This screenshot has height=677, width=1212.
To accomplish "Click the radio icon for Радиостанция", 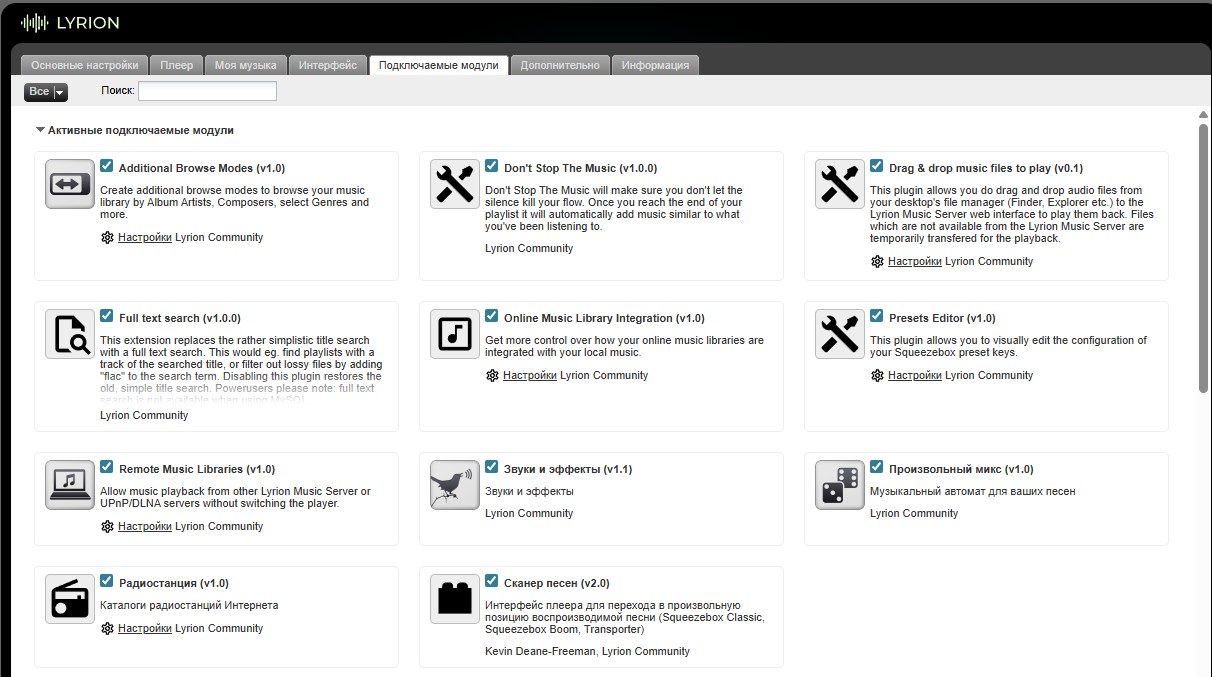I will 70,599.
